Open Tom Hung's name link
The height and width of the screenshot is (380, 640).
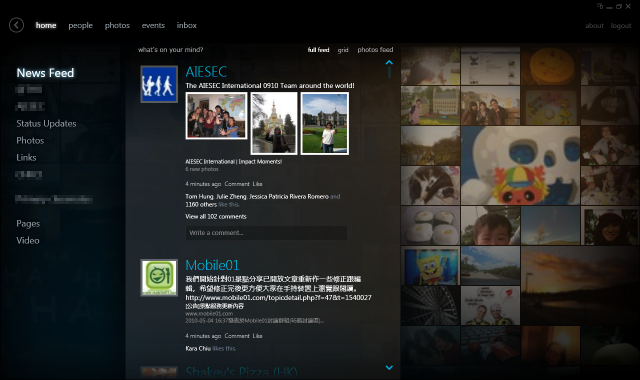pos(199,197)
